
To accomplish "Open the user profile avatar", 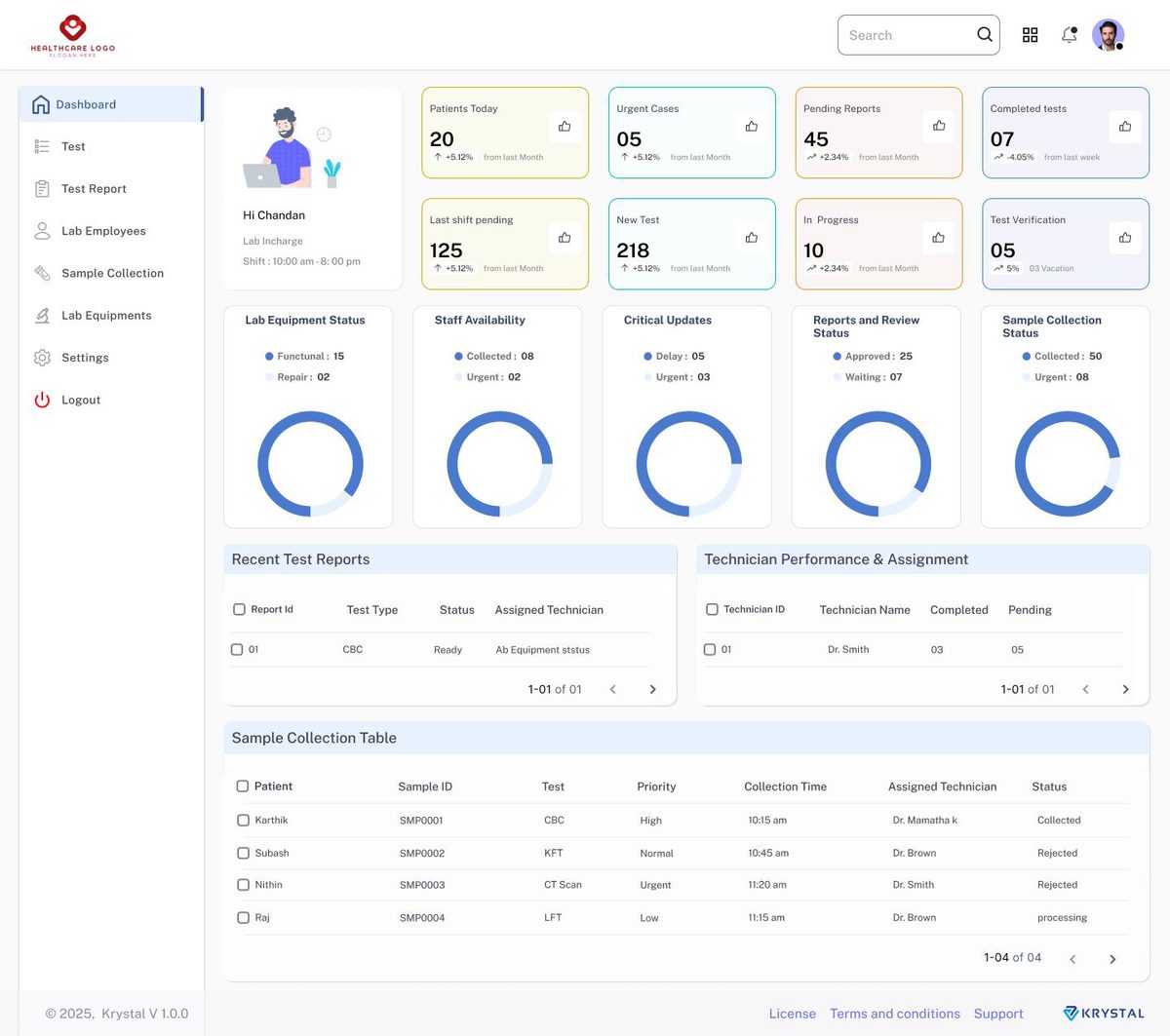I will pos(1108,35).
